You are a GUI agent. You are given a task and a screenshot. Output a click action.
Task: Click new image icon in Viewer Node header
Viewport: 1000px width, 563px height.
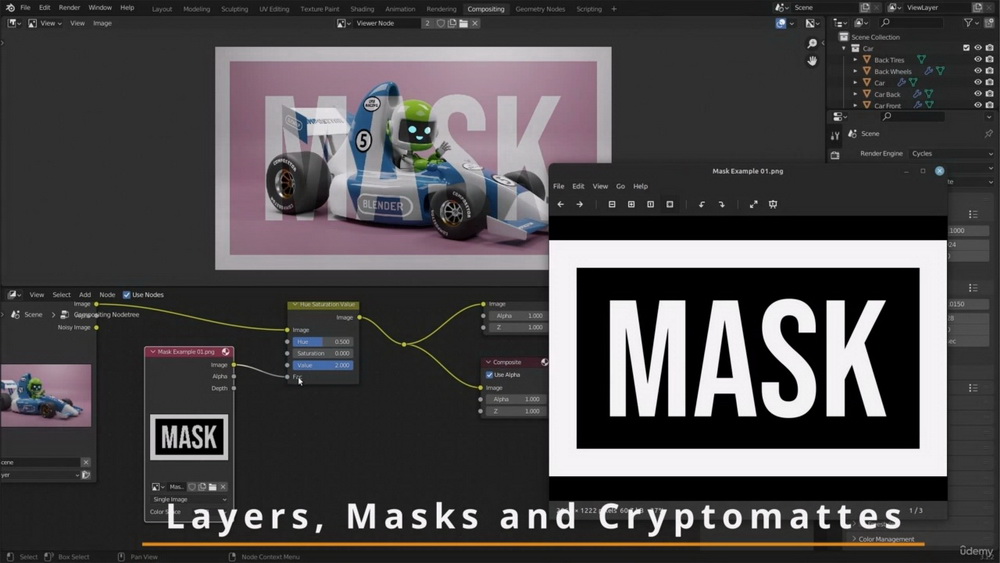coord(452,24)
